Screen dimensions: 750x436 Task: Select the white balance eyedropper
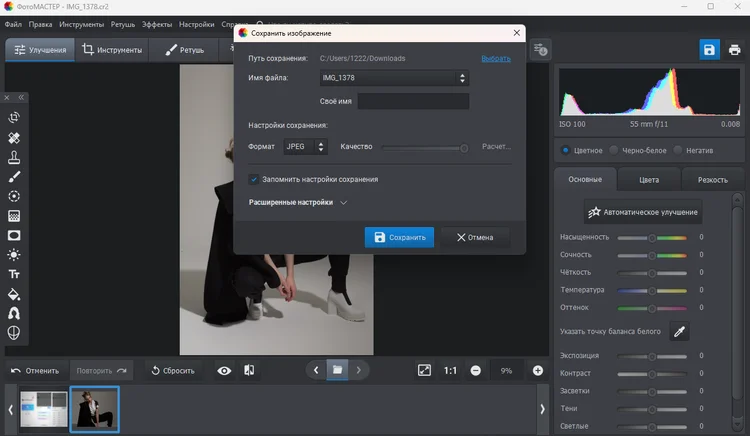coord(679,331)
